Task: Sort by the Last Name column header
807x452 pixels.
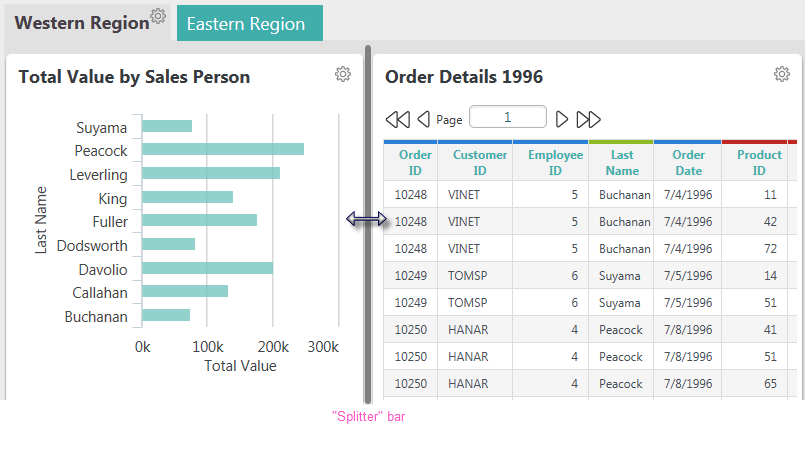Action: (622, 163)
